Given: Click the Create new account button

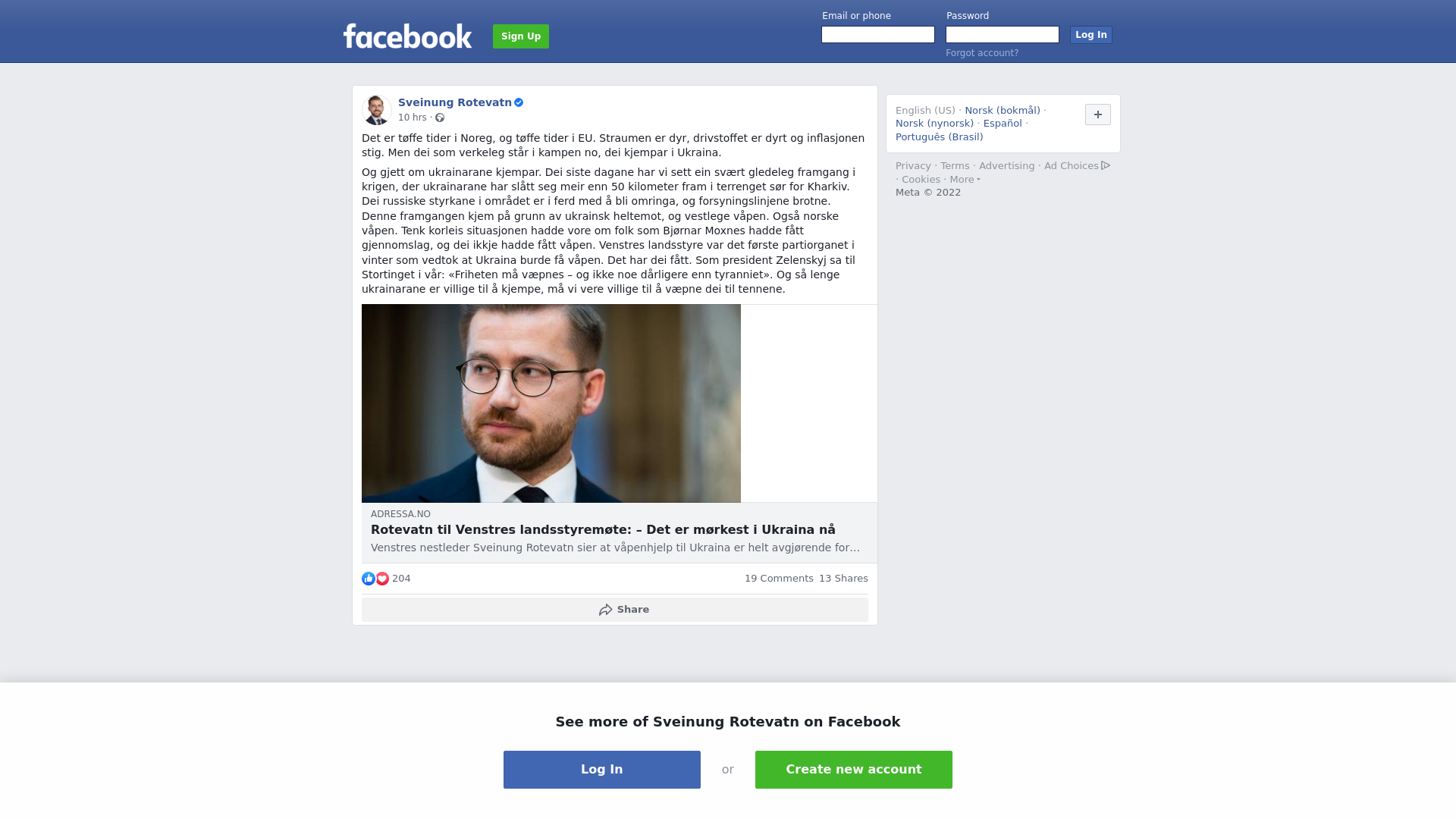Looking at the screenshot, I should [x=854, y=770].
